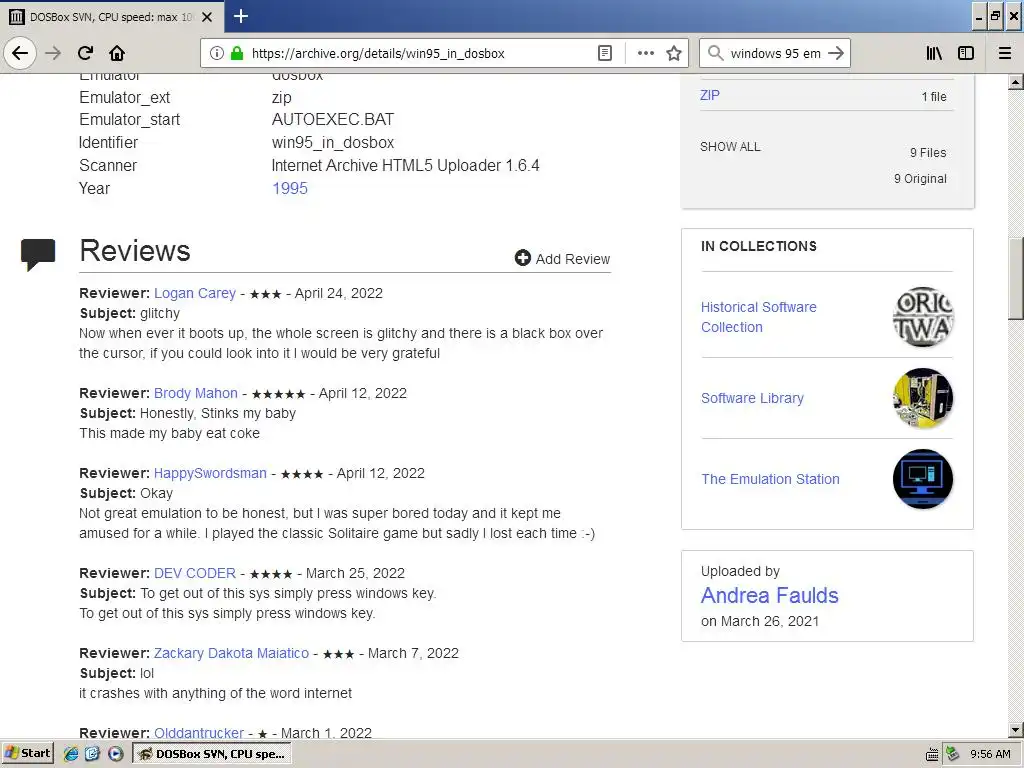Screen dimensions: 1024x768
Task: Open reviewer HappySwordsman's profile
Action: 210,473
